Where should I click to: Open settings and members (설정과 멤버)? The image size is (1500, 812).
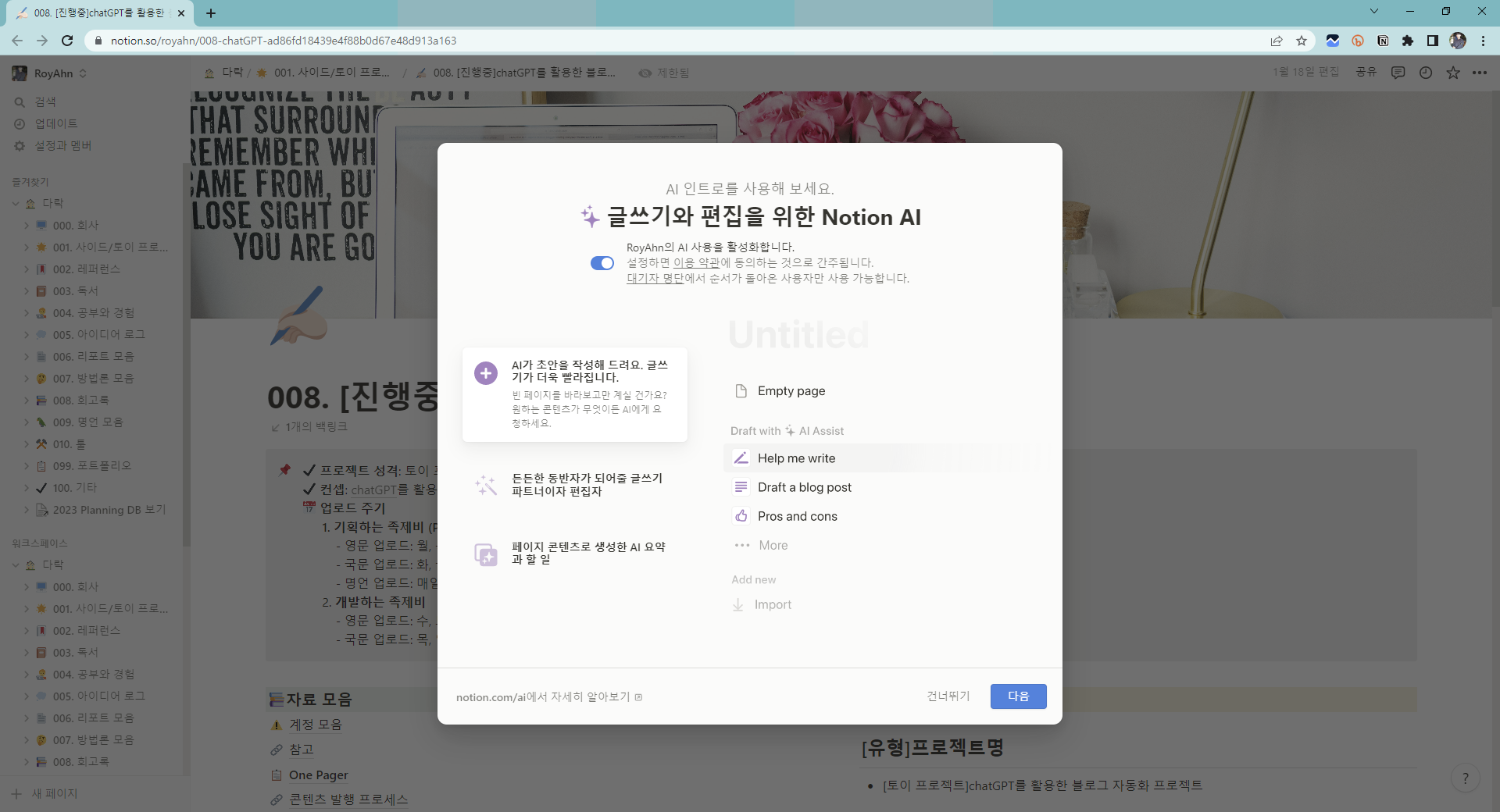click(x=63, y=146)
